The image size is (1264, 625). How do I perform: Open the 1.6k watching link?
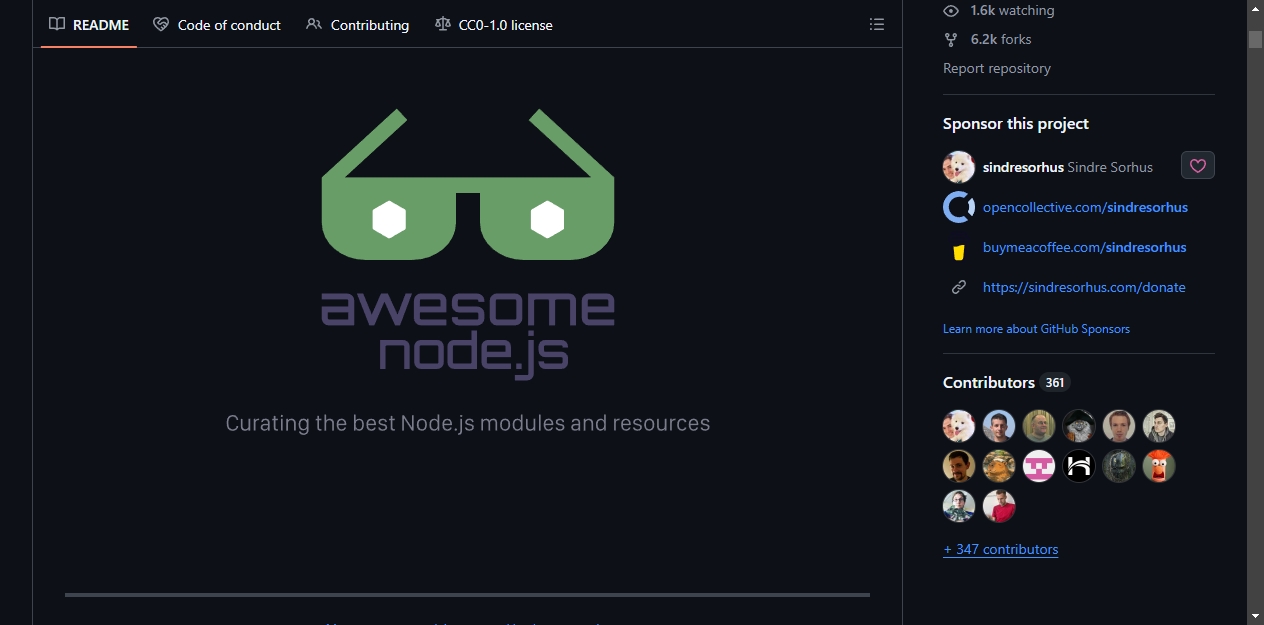click(1012, 10)
